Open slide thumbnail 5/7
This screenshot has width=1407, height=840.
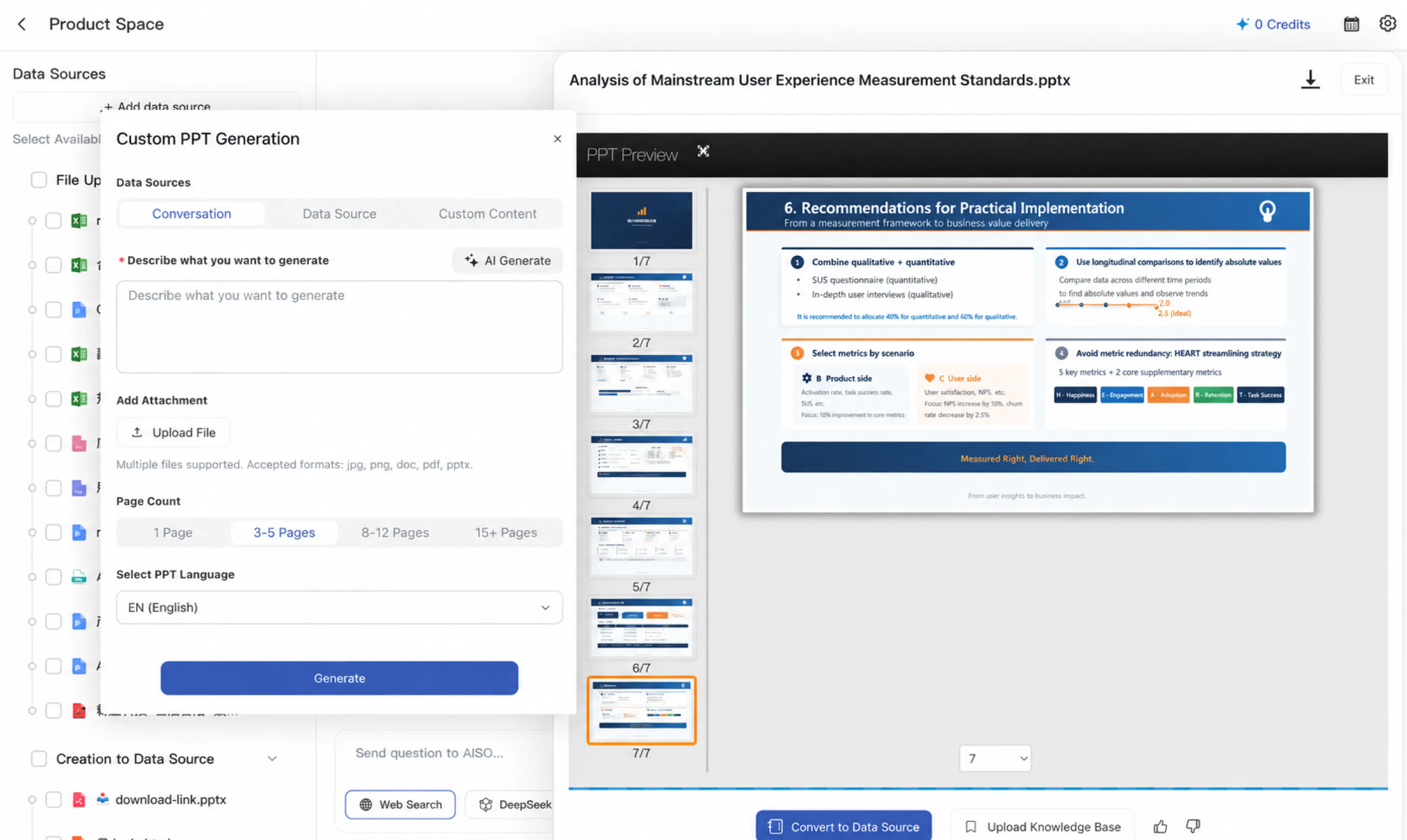click(641, 546)
